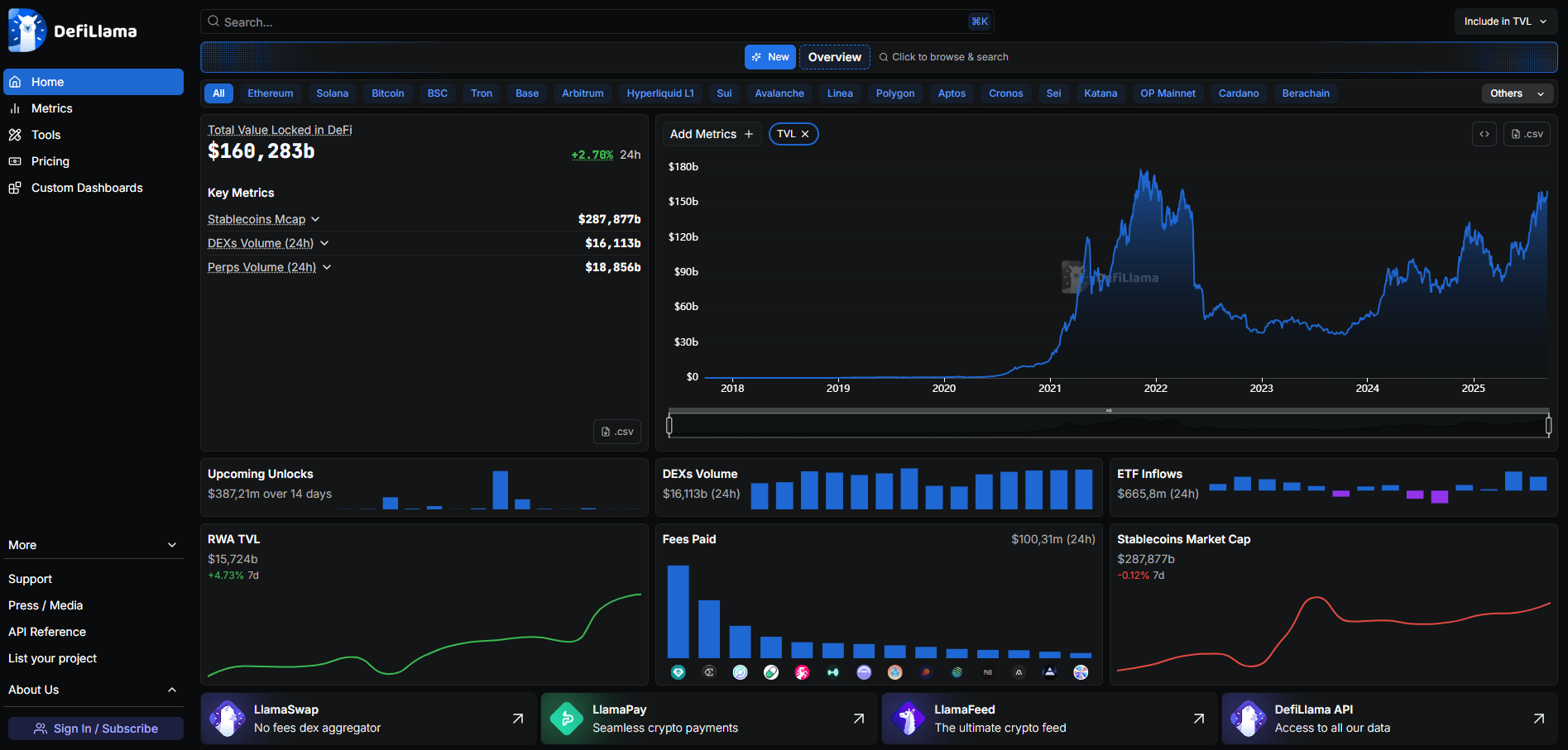Open Metrics via its bar-chart sidebar icon
This screenshot has width=1568, height=750.
click(15, 108)
